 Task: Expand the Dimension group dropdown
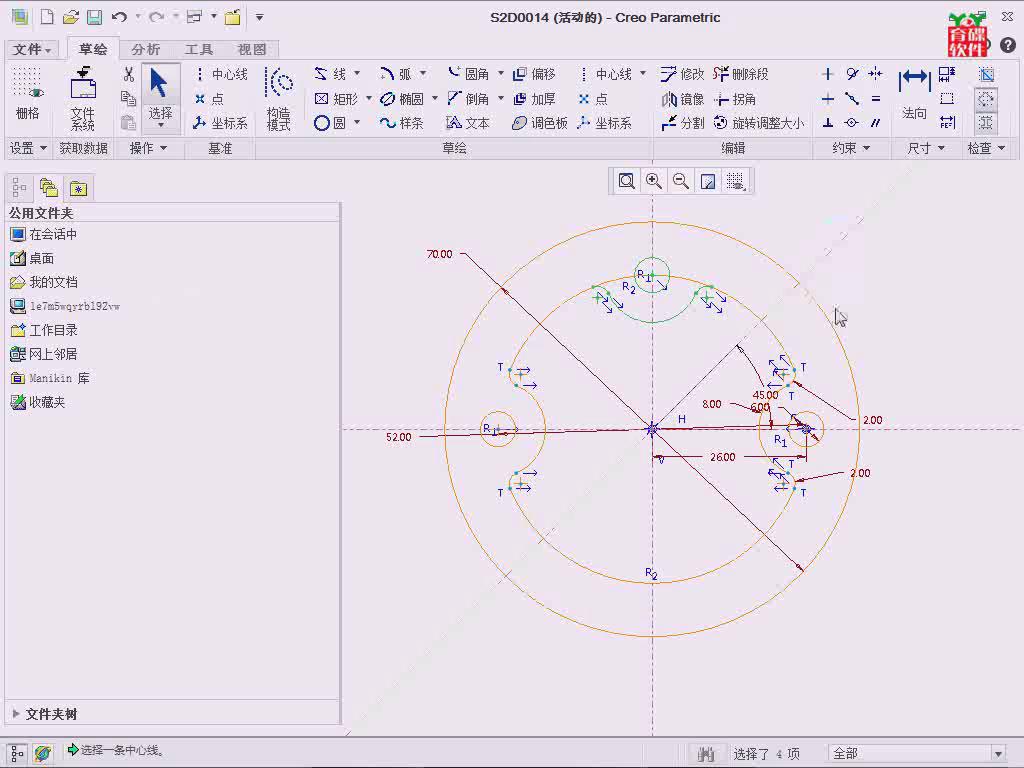point(926,148)
